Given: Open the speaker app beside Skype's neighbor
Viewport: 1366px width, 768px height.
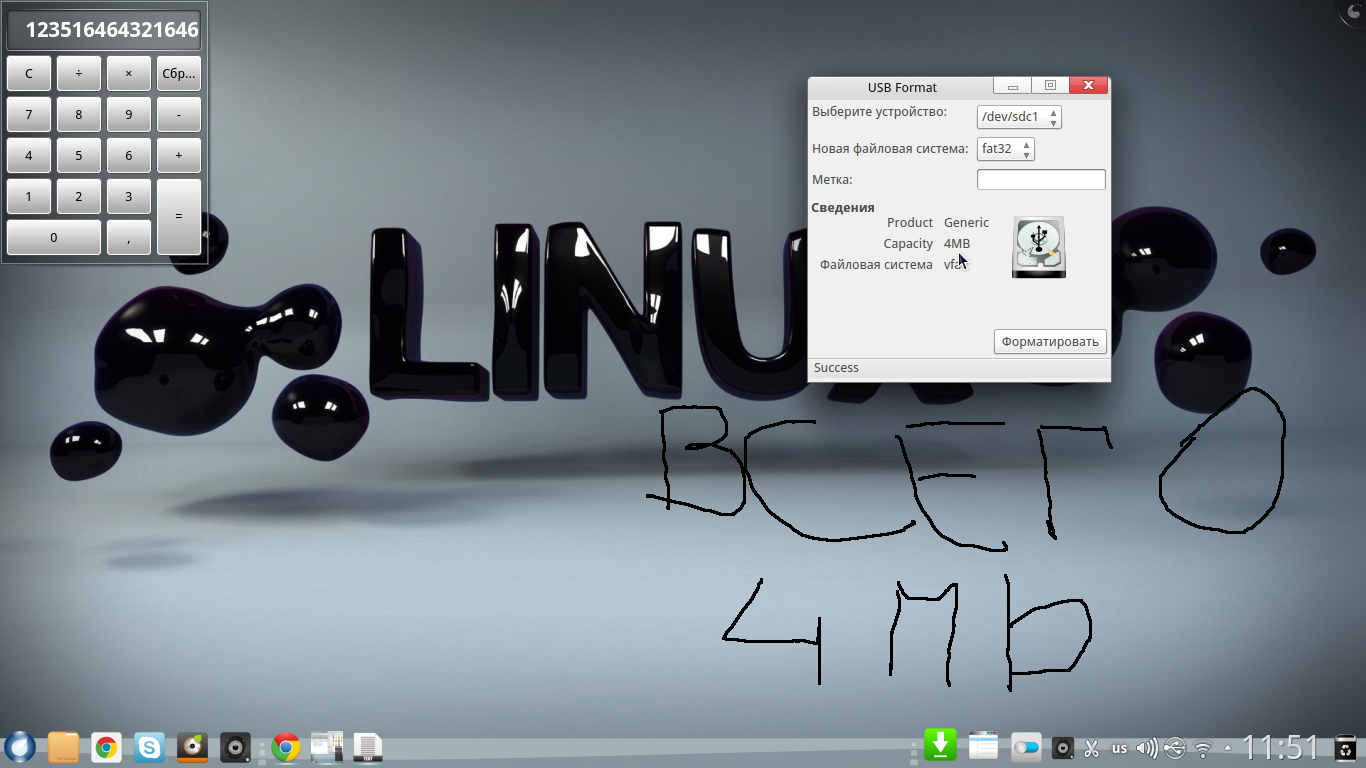Looking at the screenshot, I should [x=236, y=747].
